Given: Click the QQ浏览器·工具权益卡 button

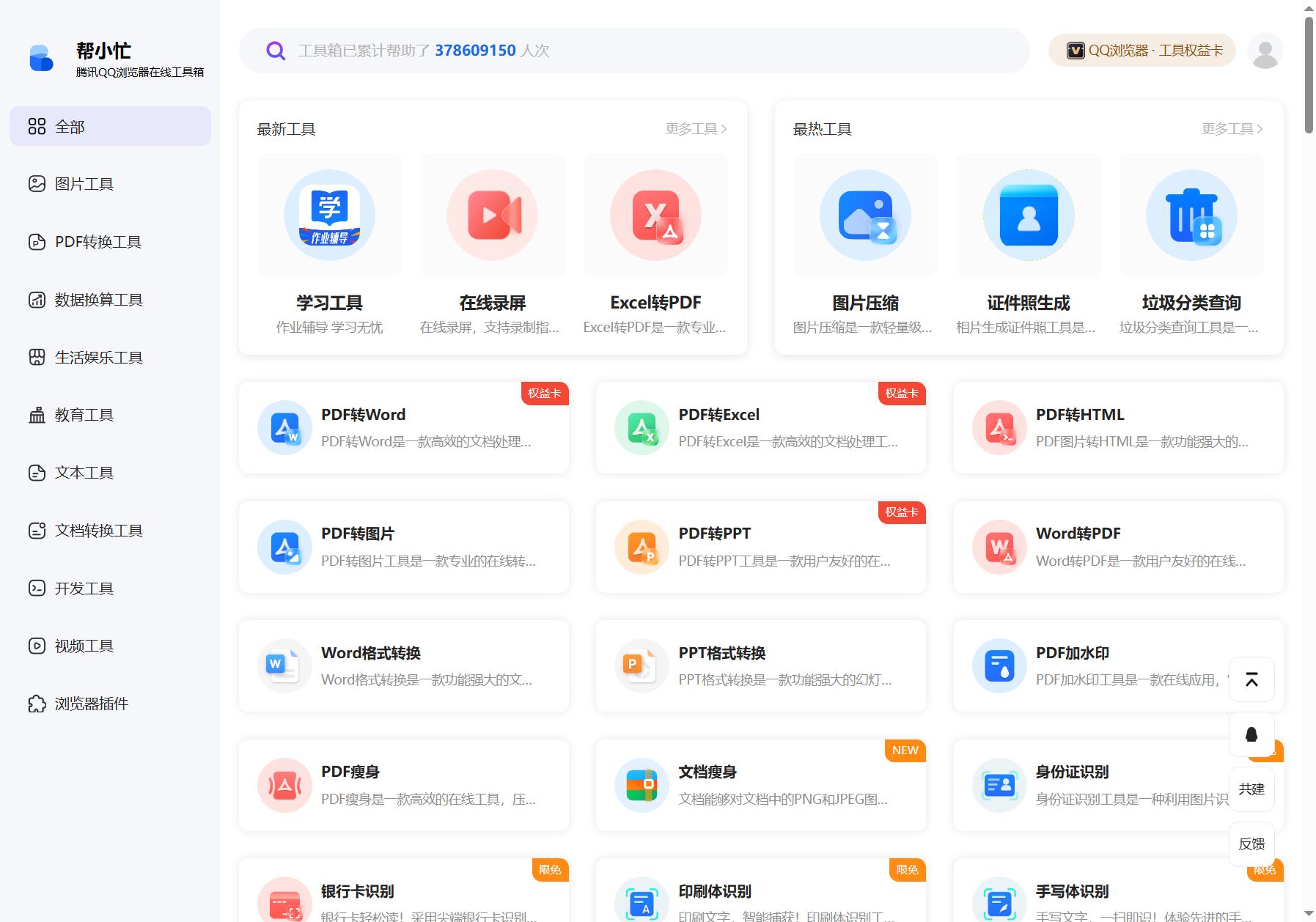Looking at the screenshot, I should point(1142,51).
